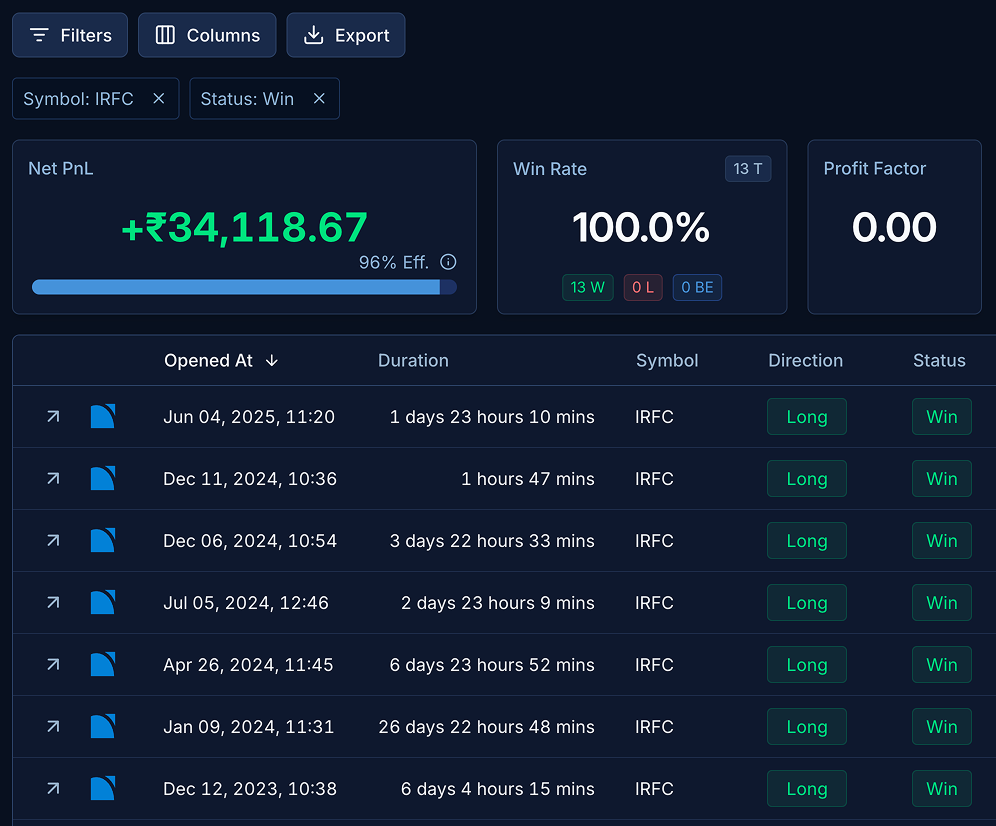Open trade arrow icon for Dec 06, 2024

tap(53, 541)
